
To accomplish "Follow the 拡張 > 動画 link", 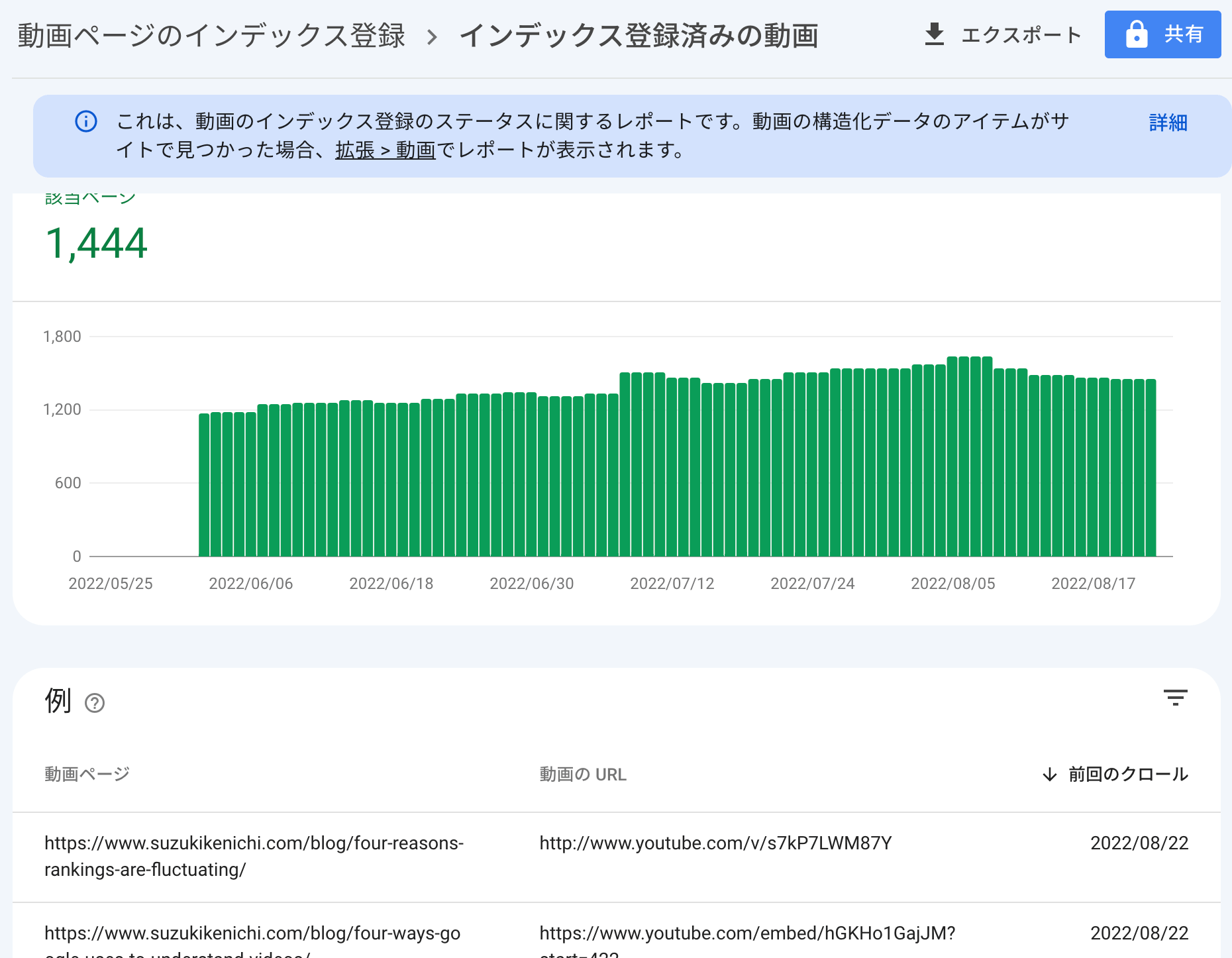I will [x=385, y=150].
